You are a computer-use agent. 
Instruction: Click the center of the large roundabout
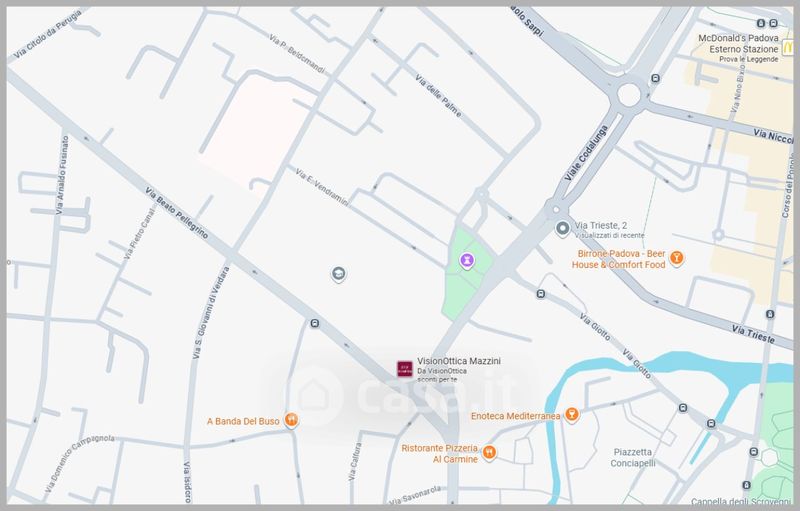coord(629,97)
